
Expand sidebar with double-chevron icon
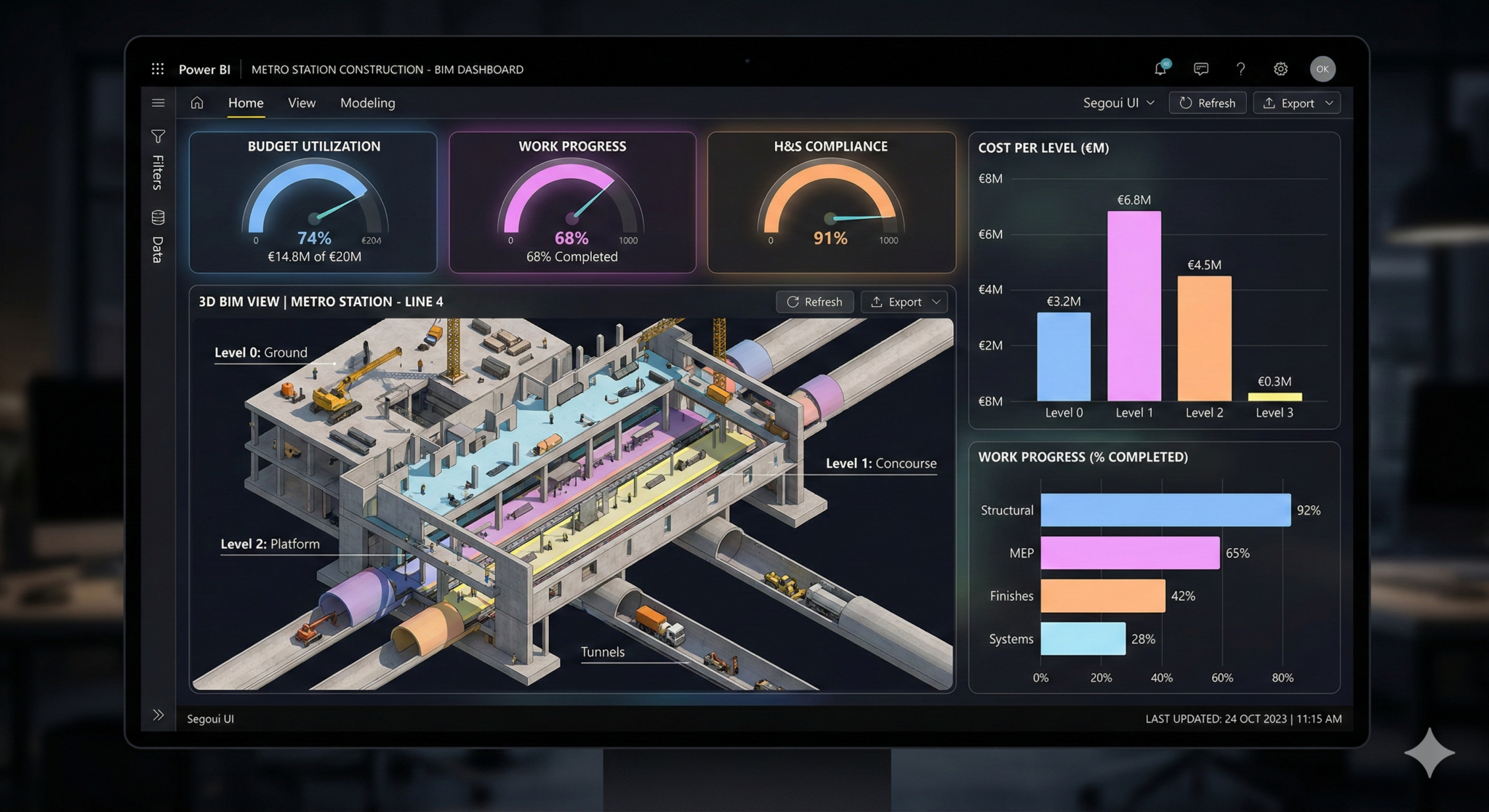tap(158, 715)
